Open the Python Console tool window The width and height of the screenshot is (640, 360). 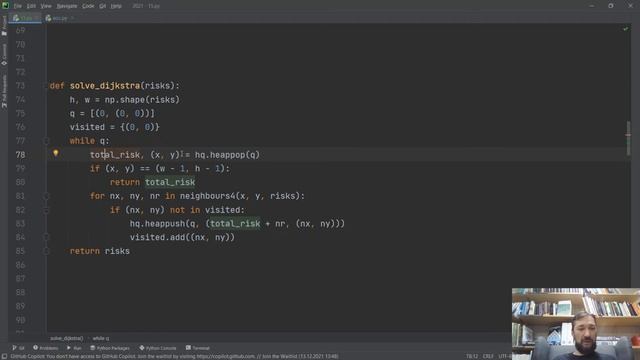point(158,348)
